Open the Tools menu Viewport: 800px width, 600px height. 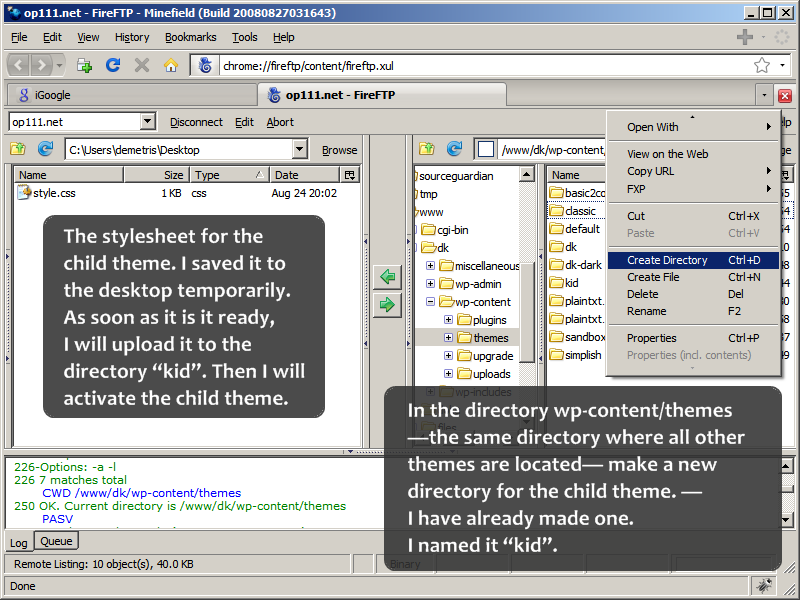coord(245,37)
